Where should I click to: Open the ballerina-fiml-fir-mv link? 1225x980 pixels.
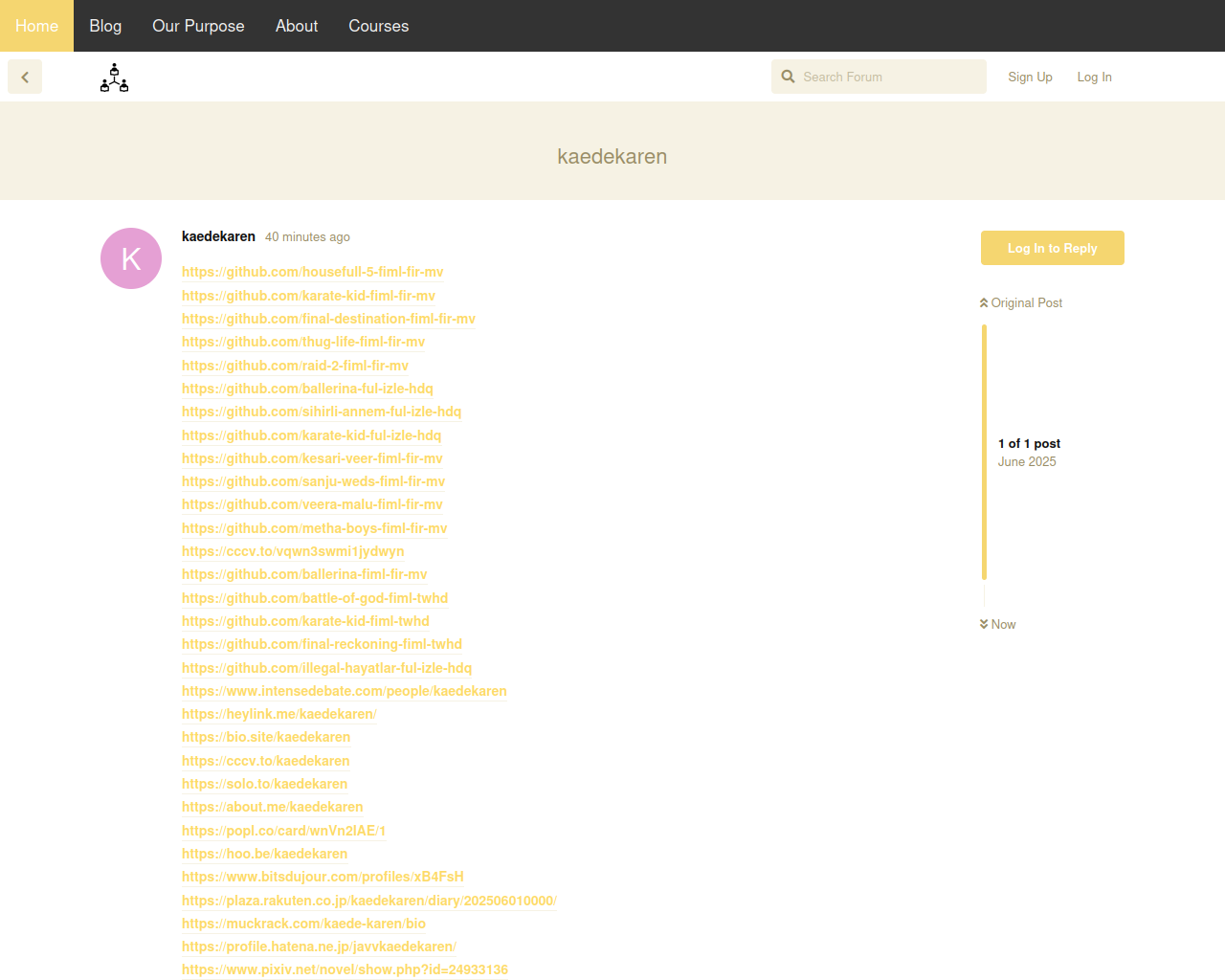tap(304, 574)
